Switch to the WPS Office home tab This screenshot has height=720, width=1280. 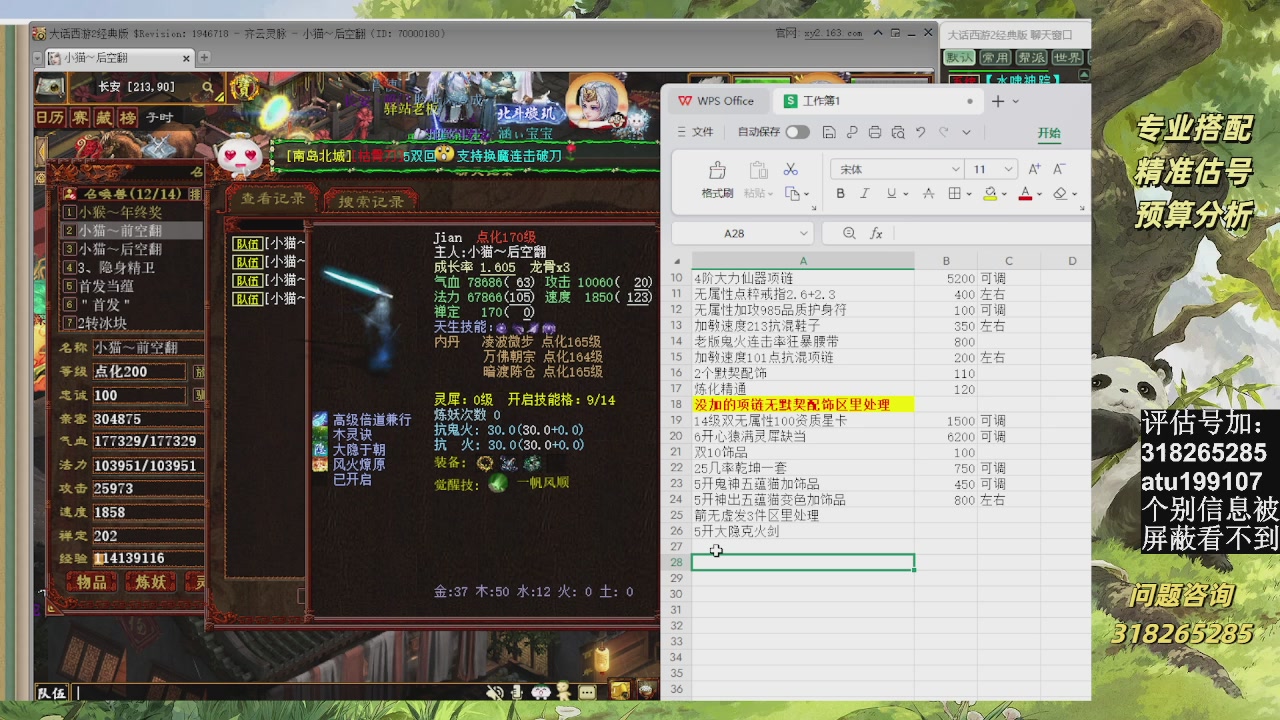(x=716, y=101)
